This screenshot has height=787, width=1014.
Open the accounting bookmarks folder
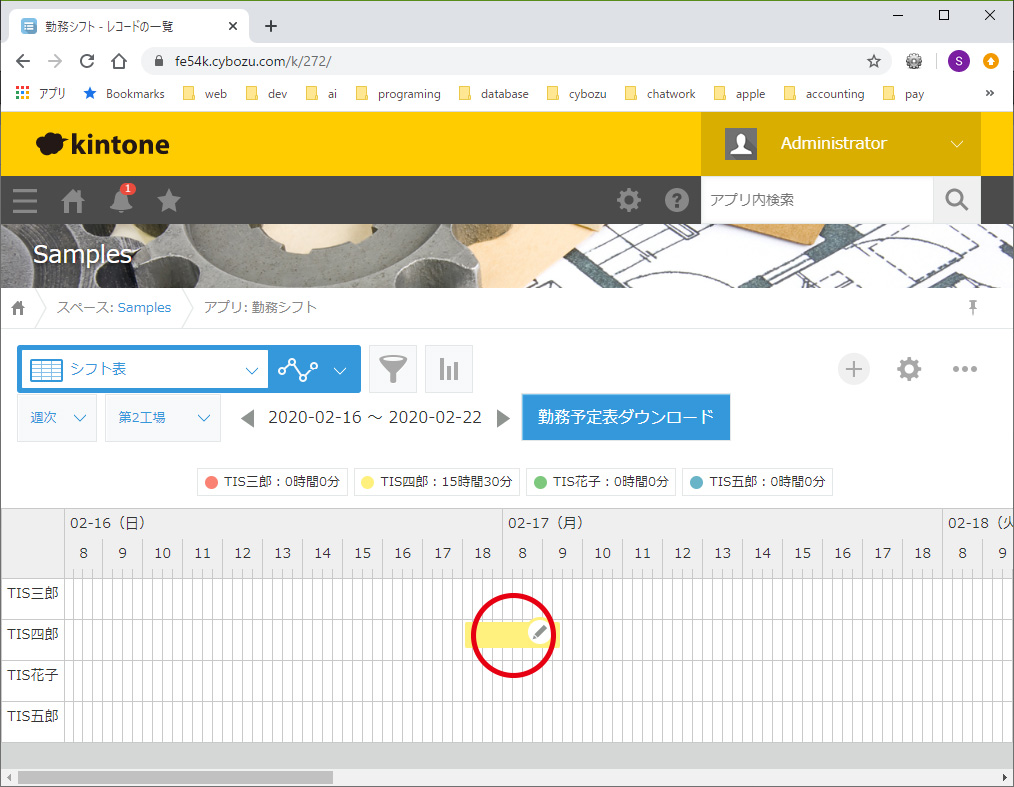pyautogui.click(x=824, y=94)
